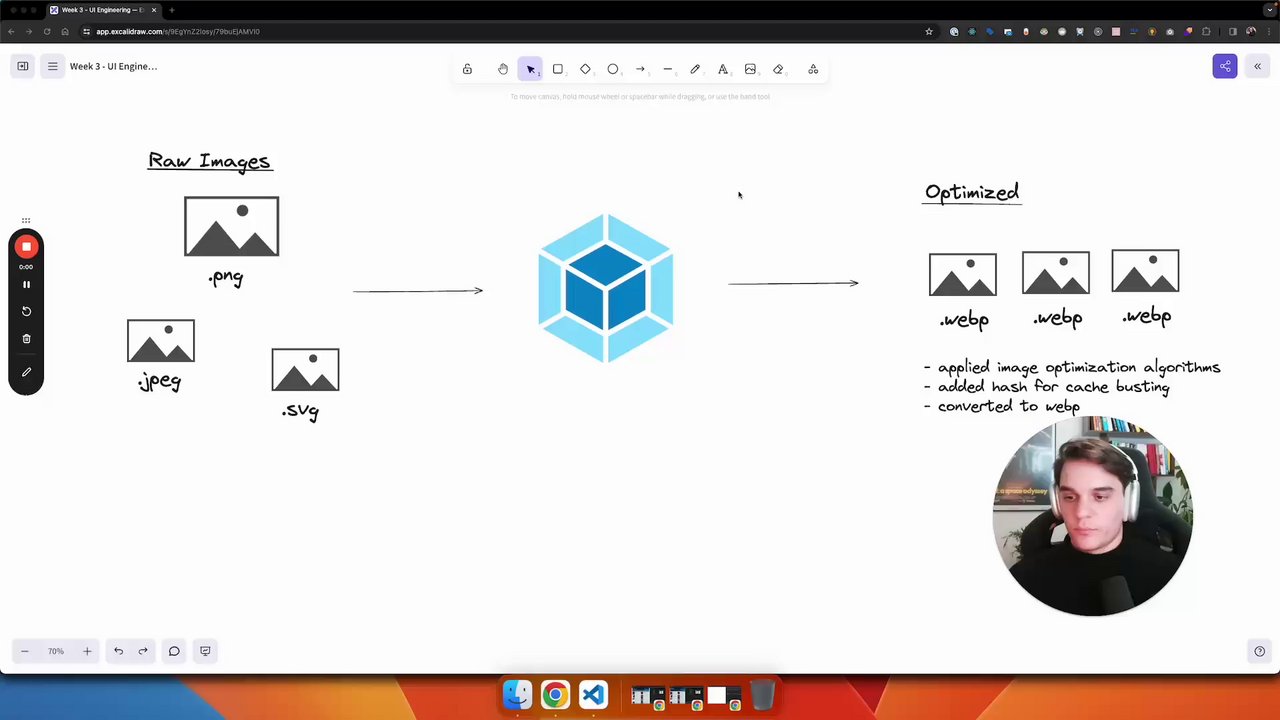This screenshot has height=720, width=1280.
Task: Open Trash from the Dock
Action: pos(762,694)
